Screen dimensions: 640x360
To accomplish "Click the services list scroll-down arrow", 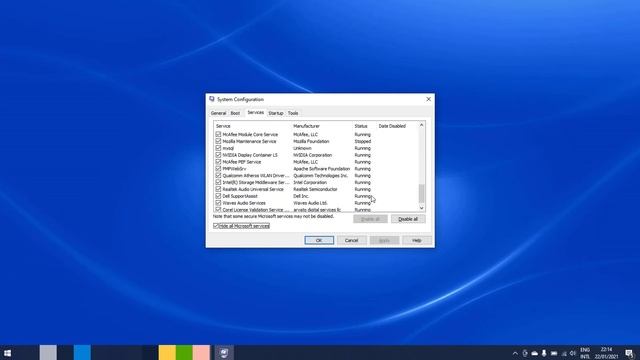I will (x=422, y=208).
